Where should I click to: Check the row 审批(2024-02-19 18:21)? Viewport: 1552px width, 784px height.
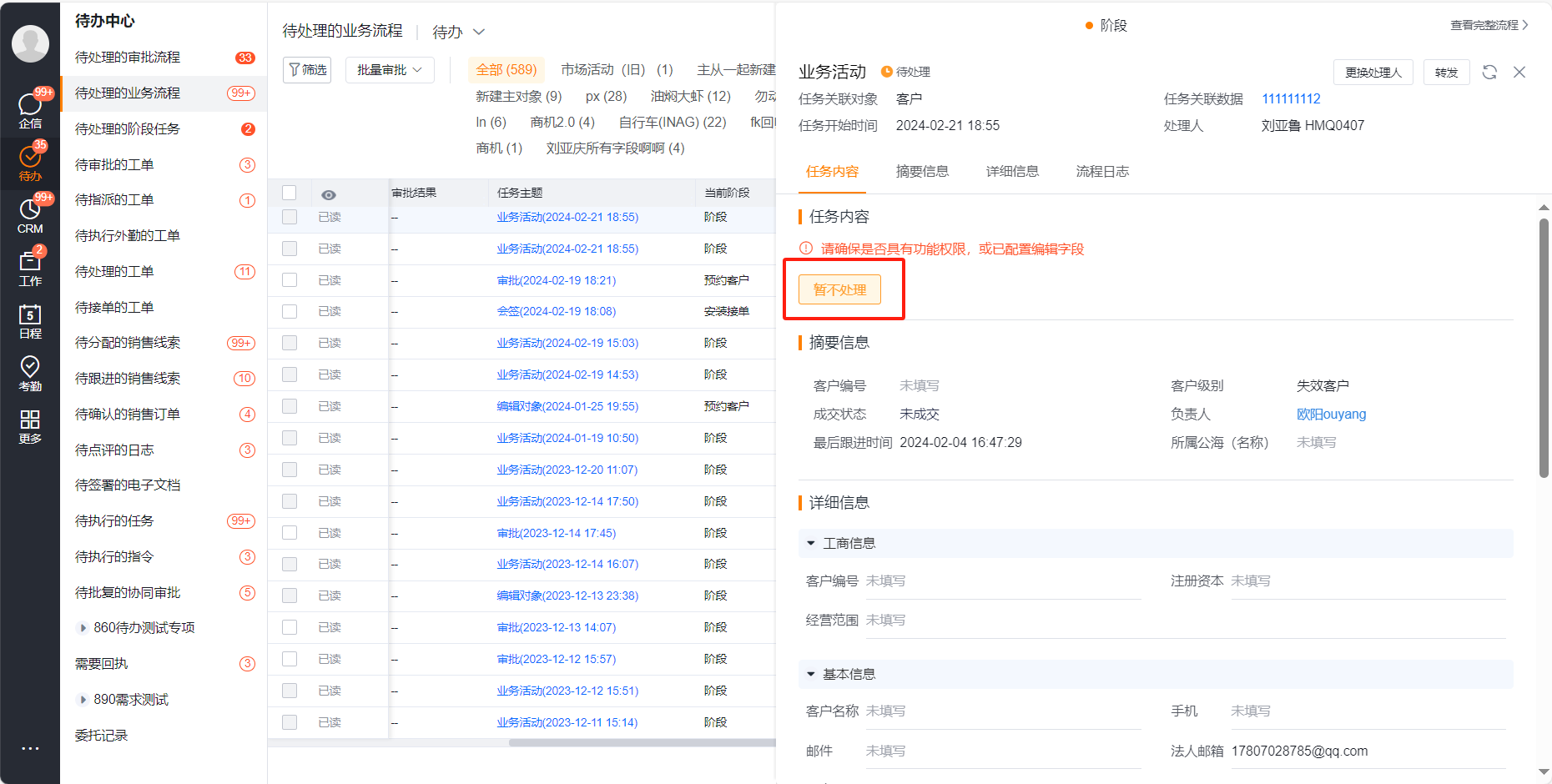[290, 279]
